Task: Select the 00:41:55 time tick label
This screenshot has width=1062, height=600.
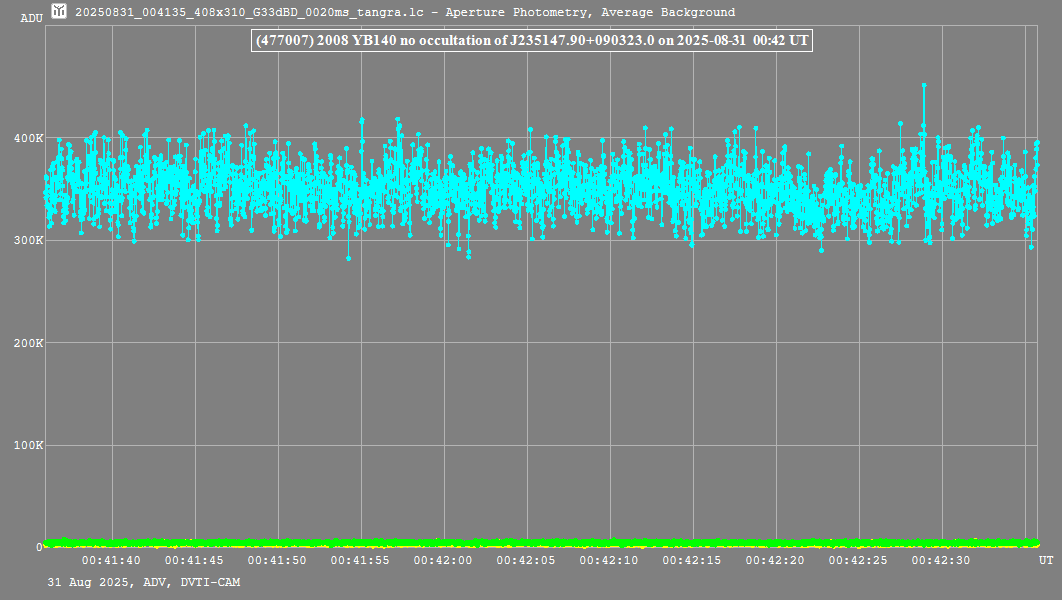Action: 360,561
